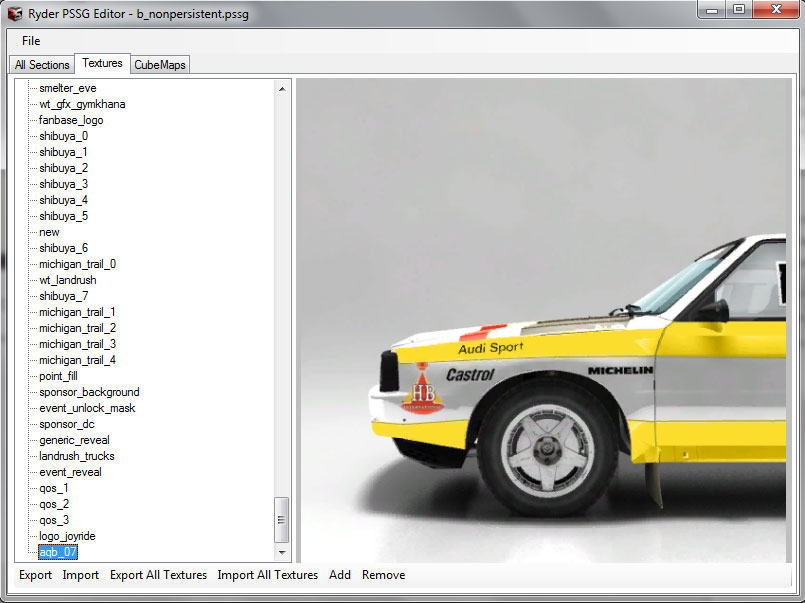
Task: Select the shibuya_4 texture
Action: (63, 200)
